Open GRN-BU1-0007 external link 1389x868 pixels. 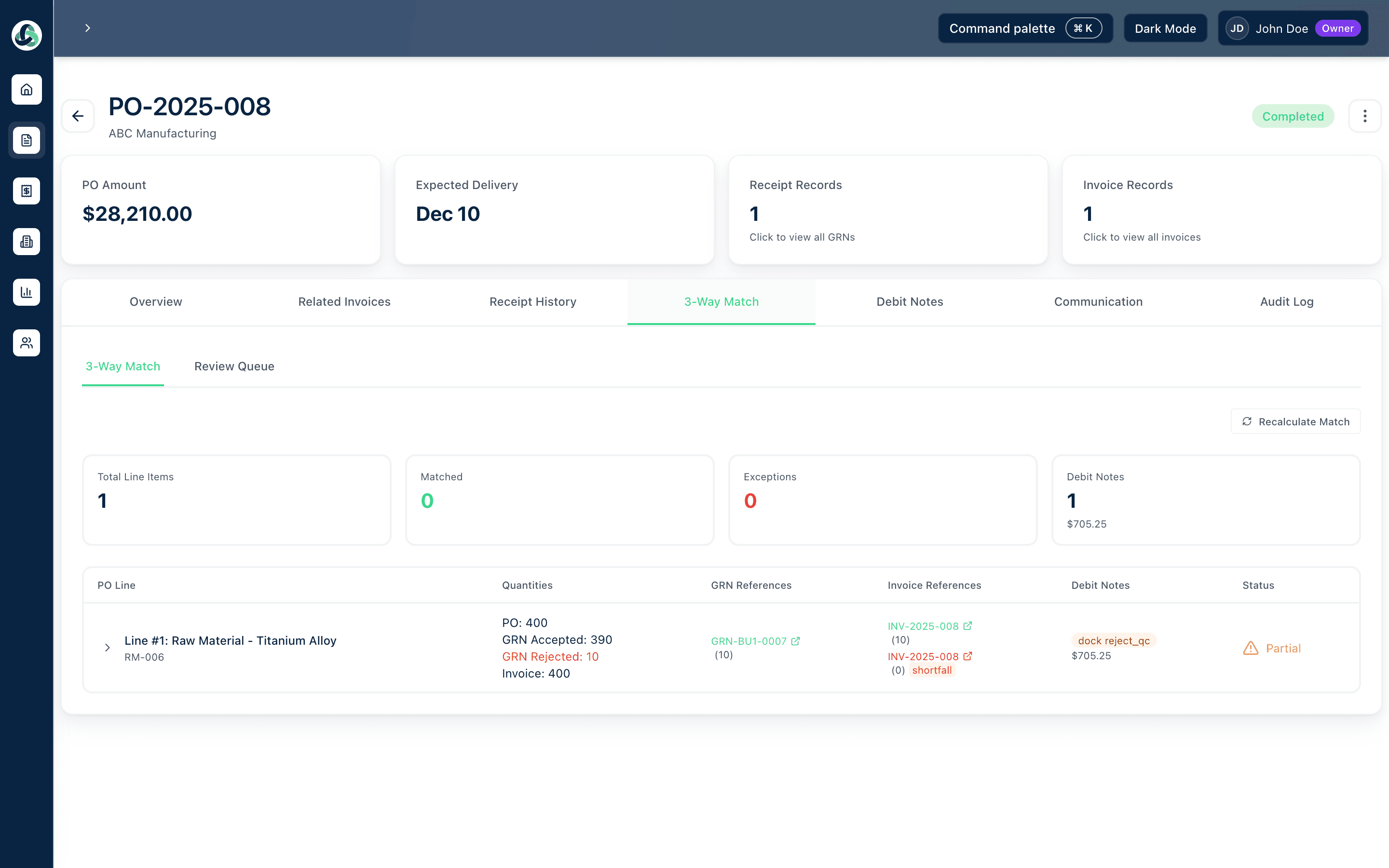pyautogui.click(x=755, y=641)
